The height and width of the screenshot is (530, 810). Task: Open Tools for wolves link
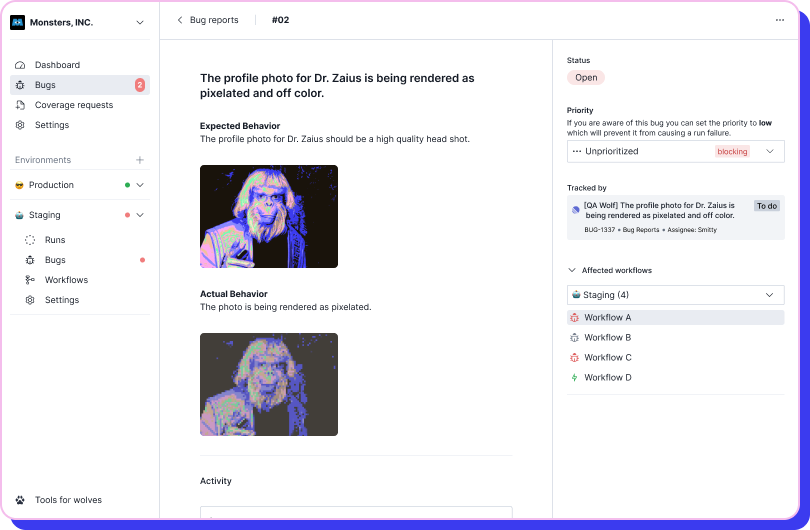[x=68, y=500]
